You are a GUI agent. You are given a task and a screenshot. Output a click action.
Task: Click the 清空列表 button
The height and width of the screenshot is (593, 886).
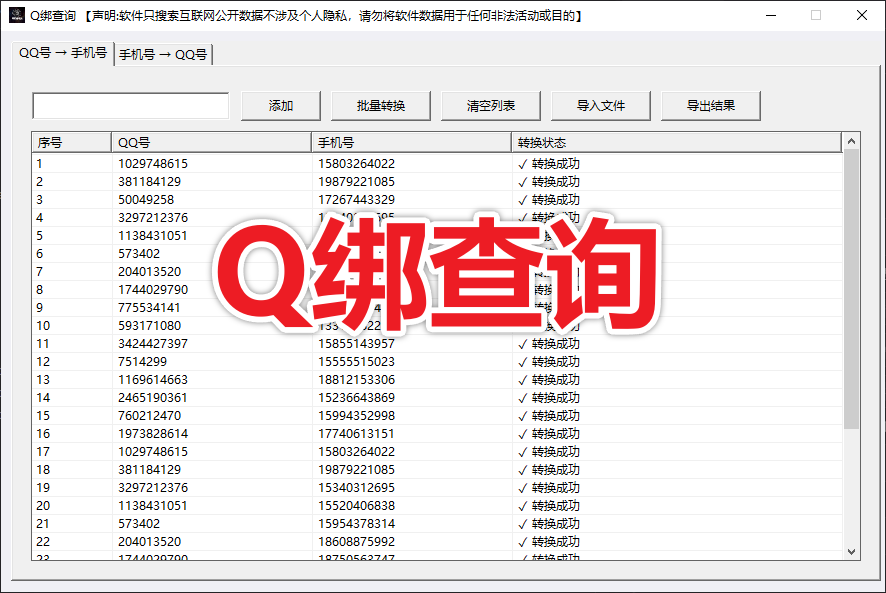point(490,104)
